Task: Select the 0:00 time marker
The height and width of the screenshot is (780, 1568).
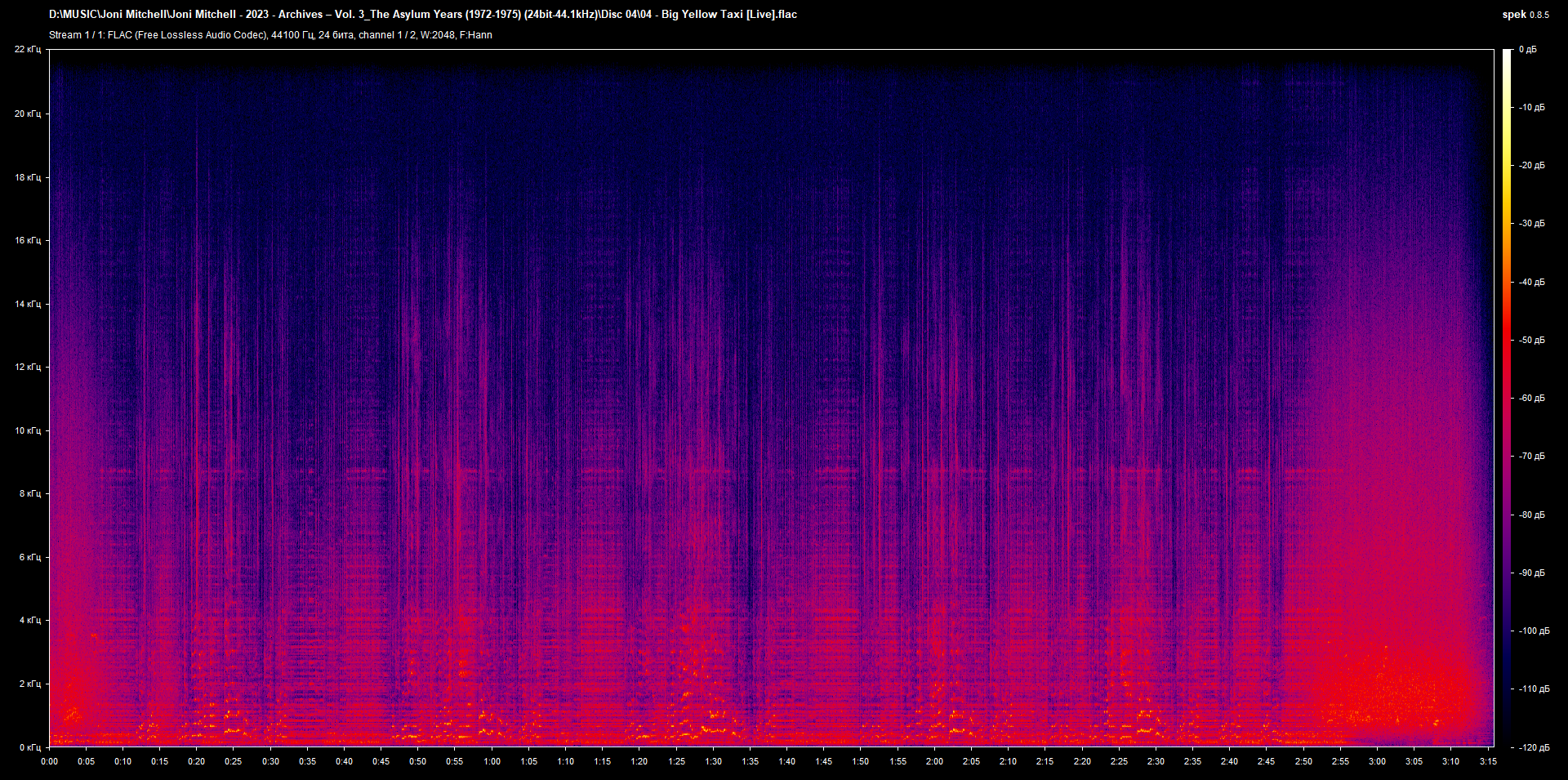Action: [x=50, y=760]
